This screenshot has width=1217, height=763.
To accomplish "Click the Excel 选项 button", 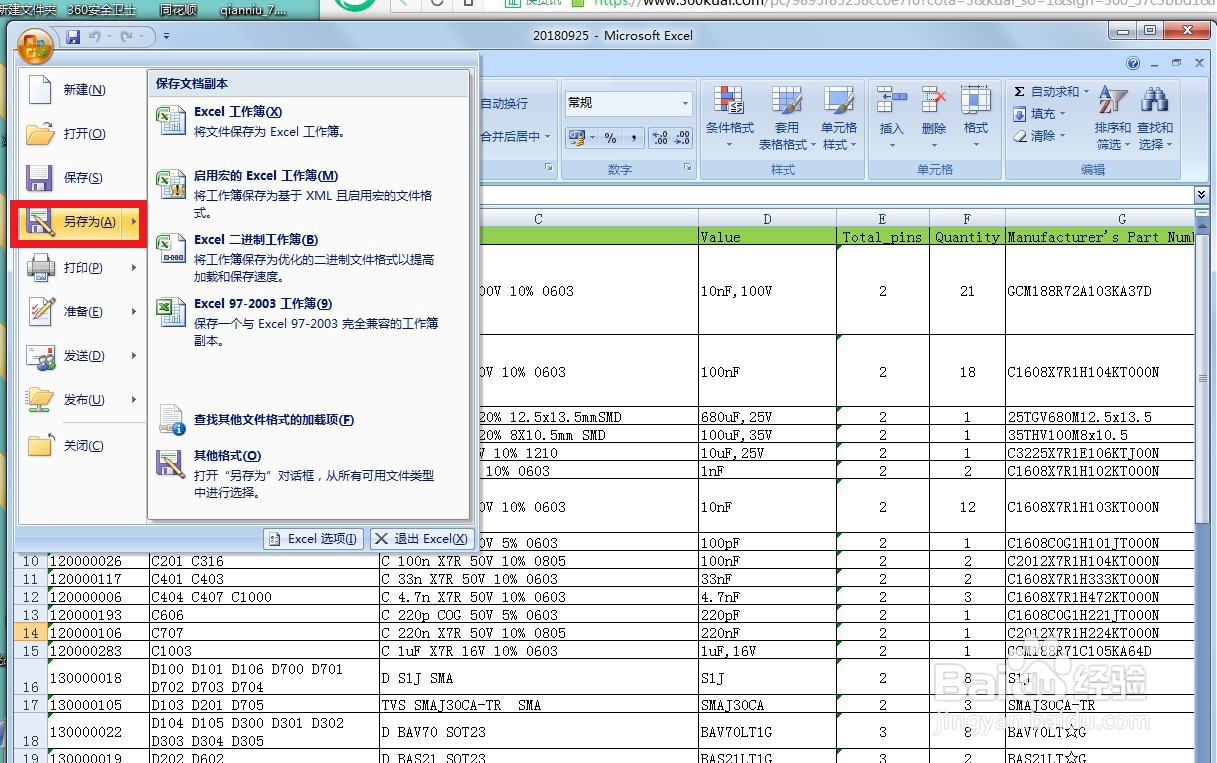I will coord(313,538).
